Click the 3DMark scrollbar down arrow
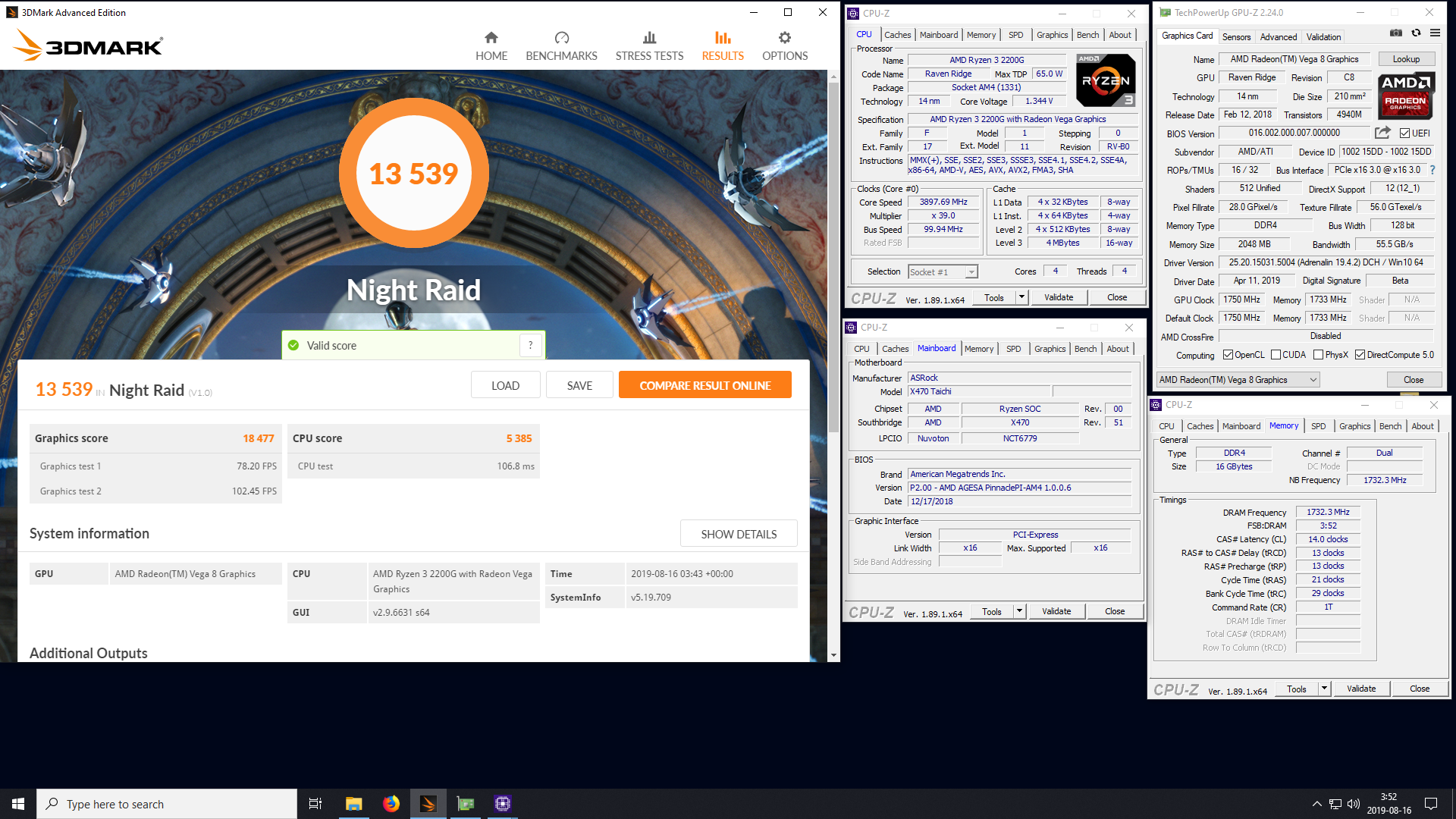The width and height of the screenshot is (1456, 819). click(833, 655)
